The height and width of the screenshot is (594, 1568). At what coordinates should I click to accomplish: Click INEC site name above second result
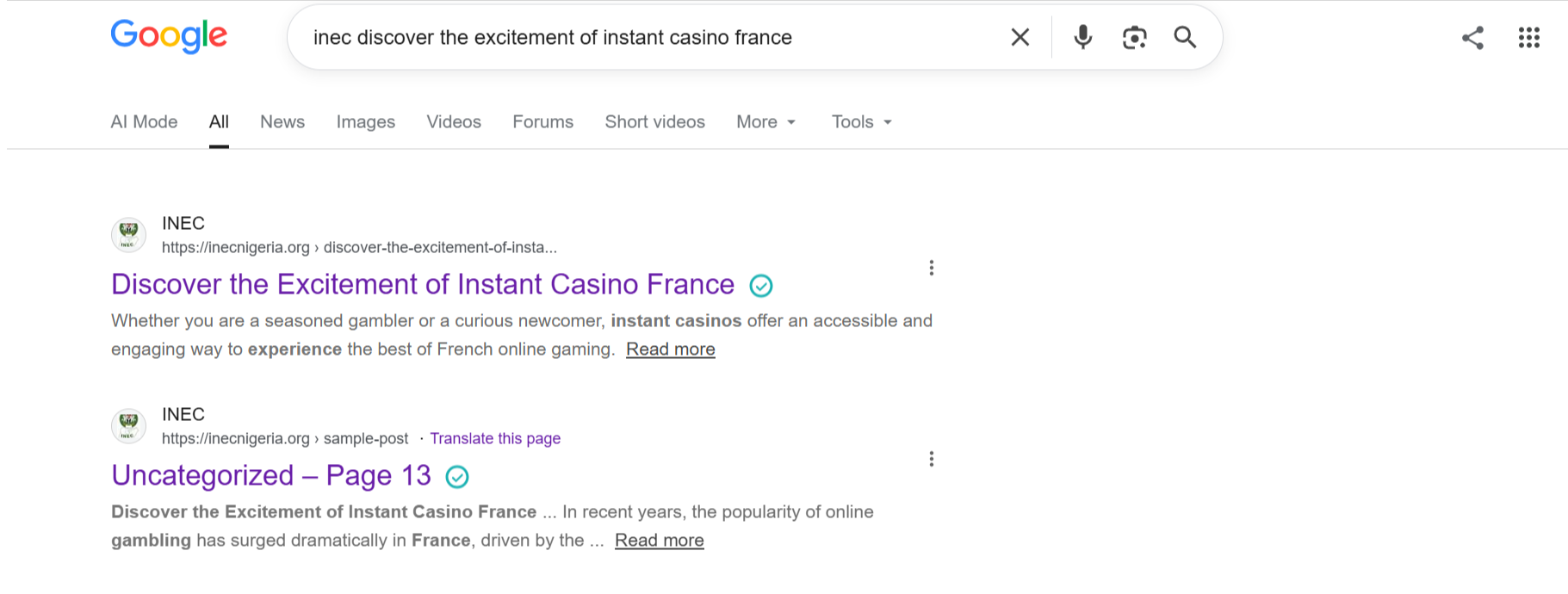[x=183, y=414]
